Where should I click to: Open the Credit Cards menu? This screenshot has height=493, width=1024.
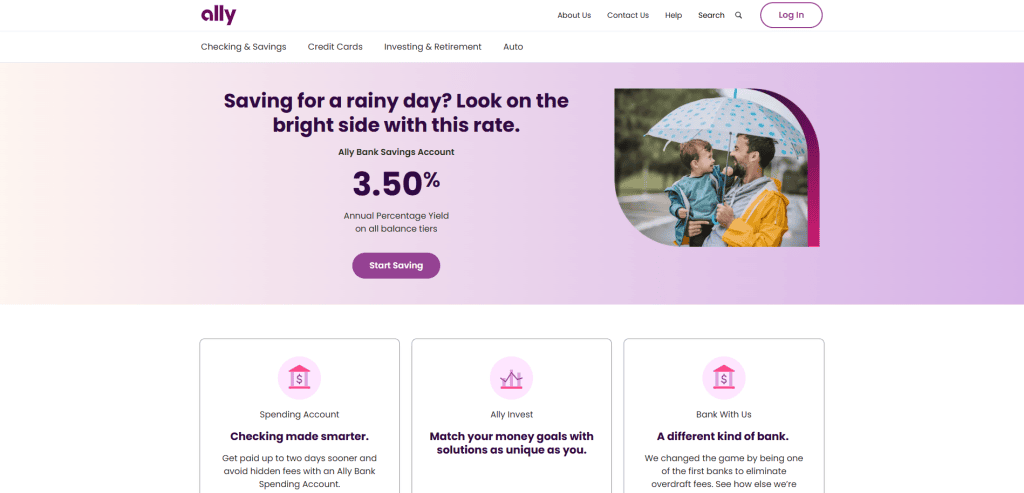tap(335, 47)
